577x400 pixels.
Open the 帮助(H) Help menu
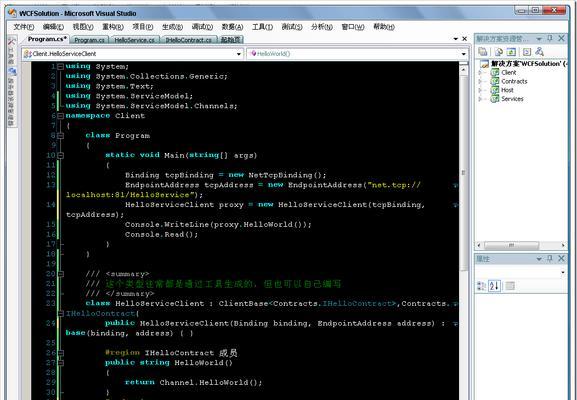(384, 27)
